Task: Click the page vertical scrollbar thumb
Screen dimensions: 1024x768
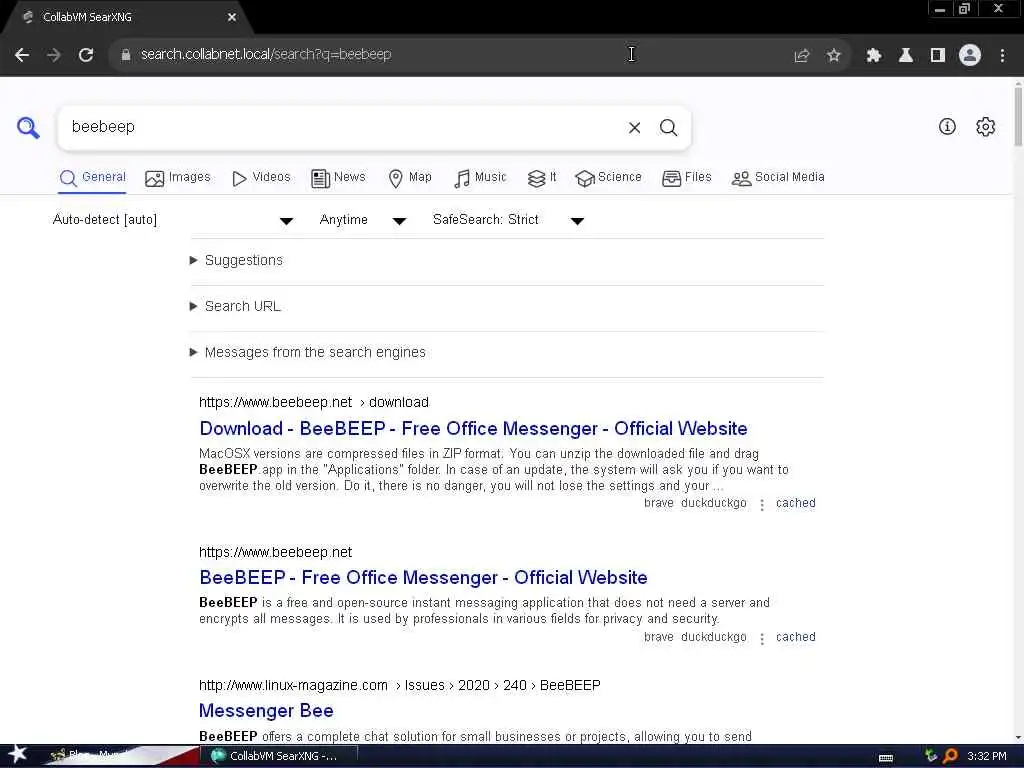Action: tap(1018, 115)
